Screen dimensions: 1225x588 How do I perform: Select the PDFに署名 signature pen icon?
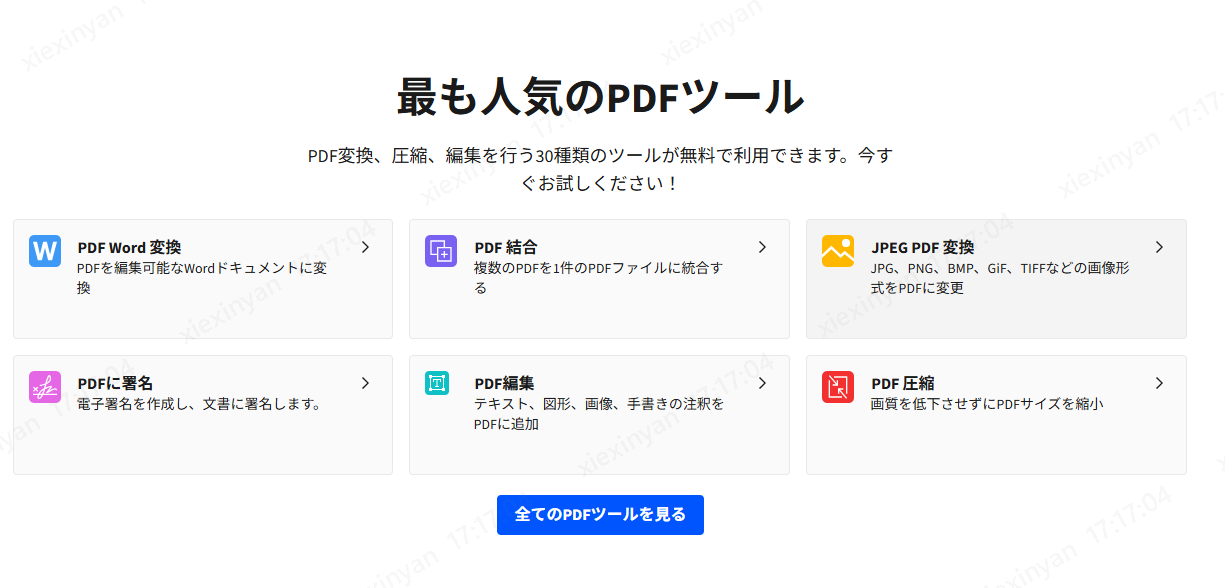tap(44, 388)
